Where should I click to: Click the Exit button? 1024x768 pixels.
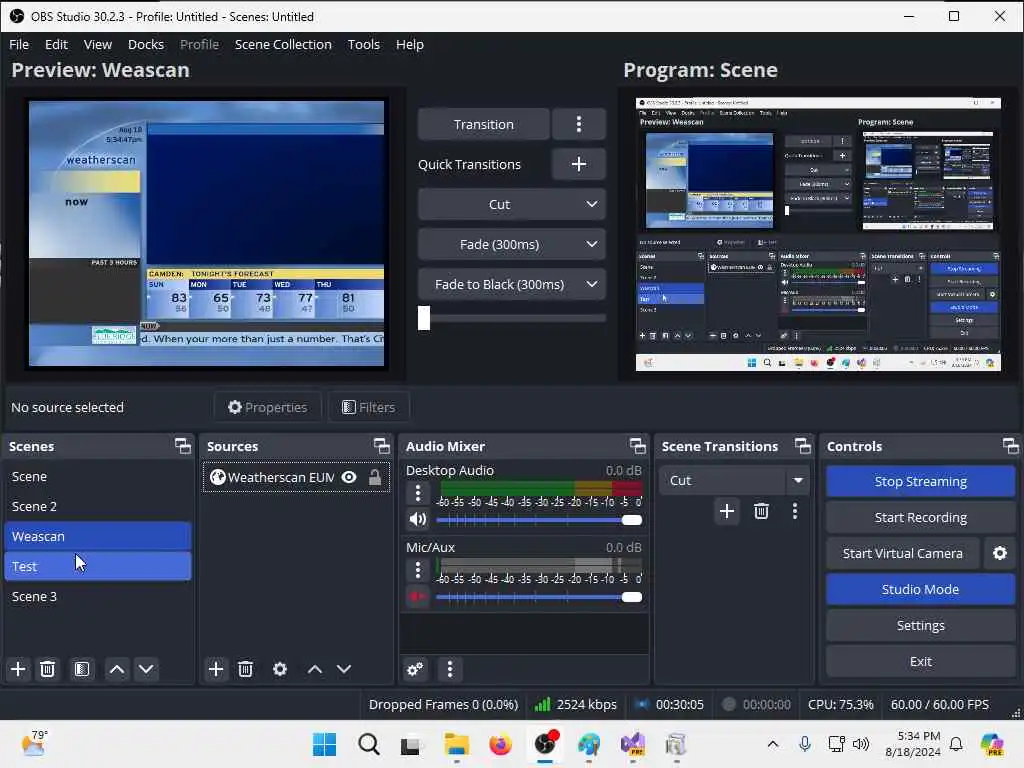click(920, 661)
